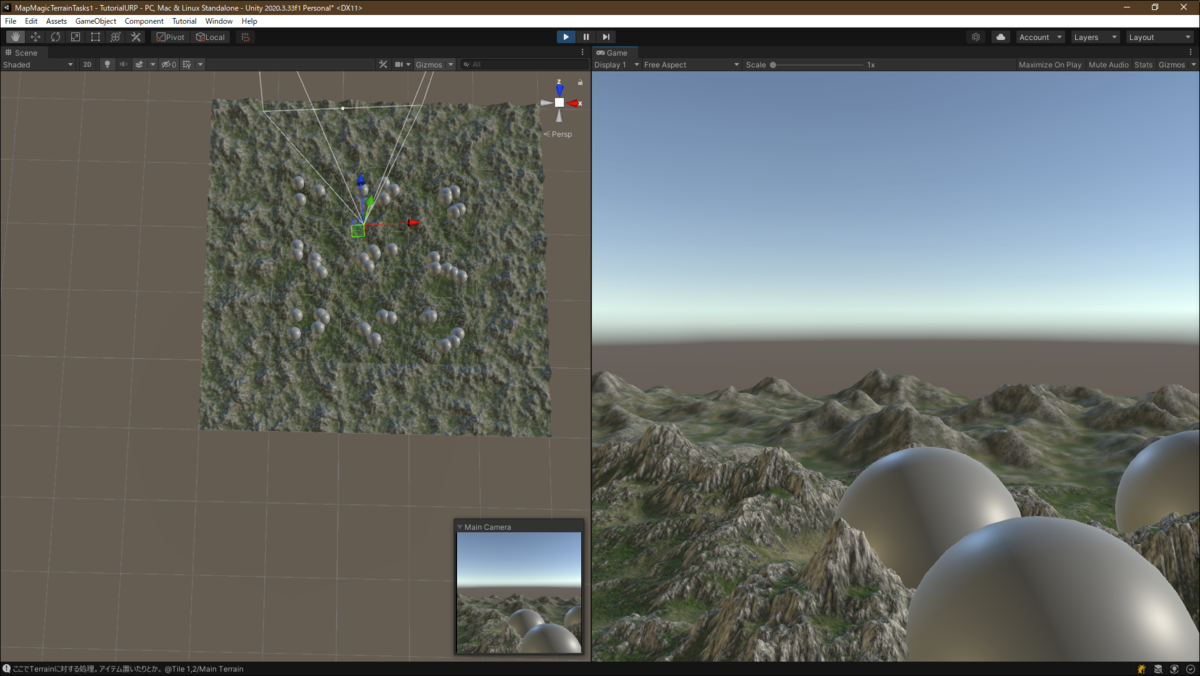Open the File menu
The image size is (1200, 676).
pos(10,21)
